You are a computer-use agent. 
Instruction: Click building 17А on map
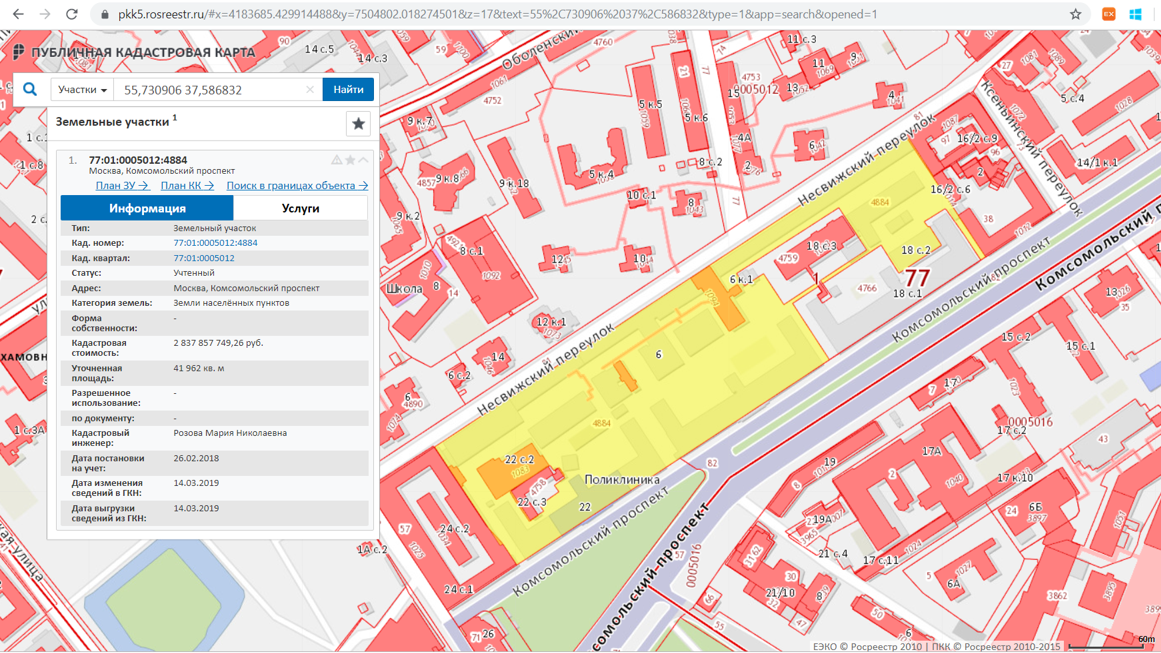931,451
